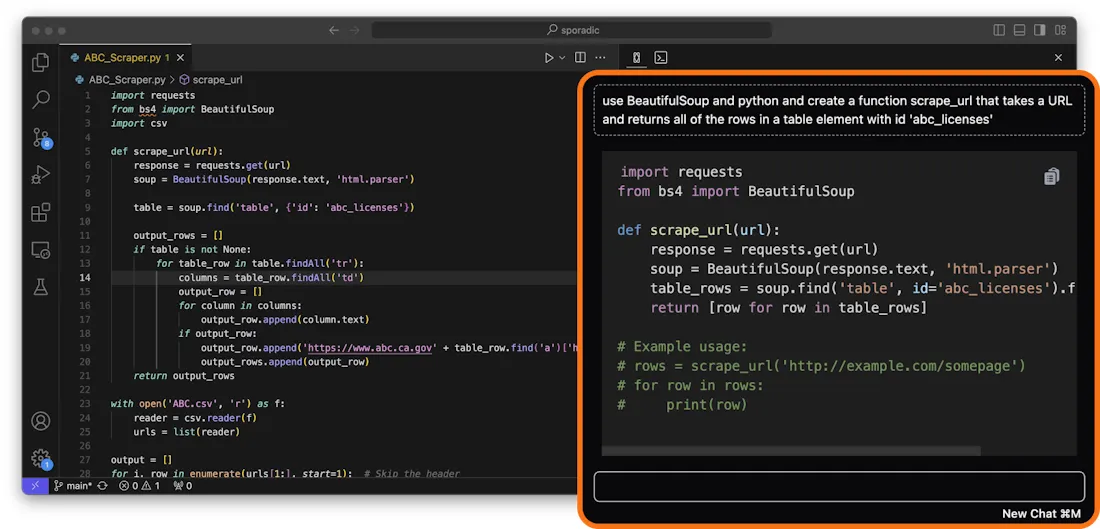Viewport: 1100px width, 529px height.
Task: Split the editor to the right
Action: 580,58
